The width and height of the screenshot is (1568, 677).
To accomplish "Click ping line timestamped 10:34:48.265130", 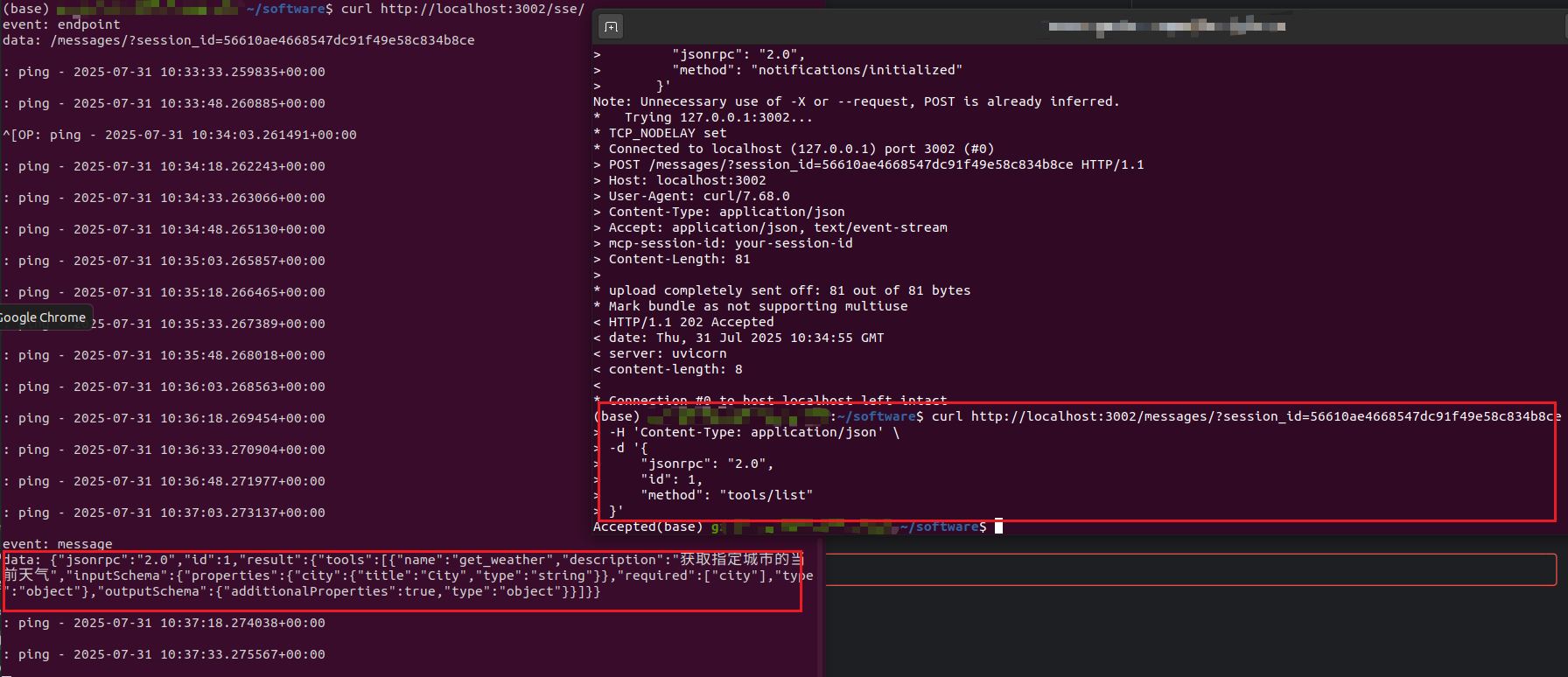I will 164,229.
